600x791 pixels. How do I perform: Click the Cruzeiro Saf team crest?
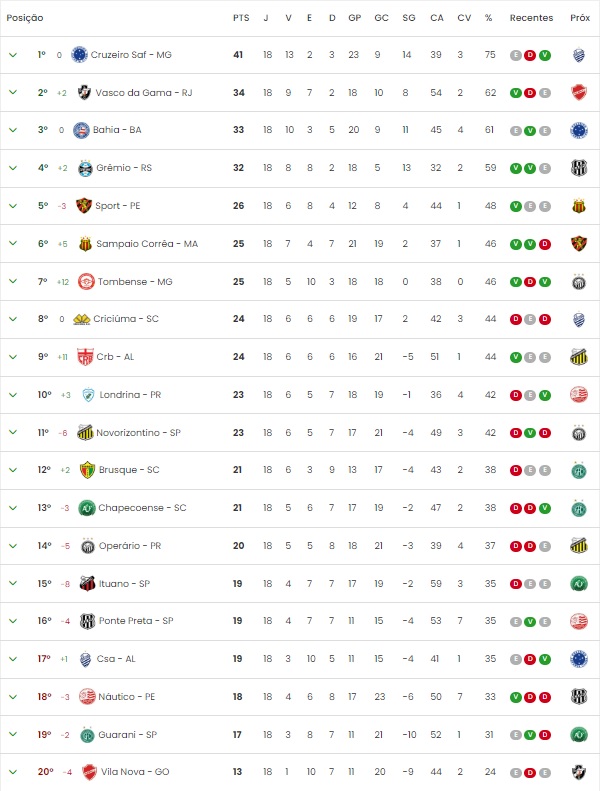point(79,55)
